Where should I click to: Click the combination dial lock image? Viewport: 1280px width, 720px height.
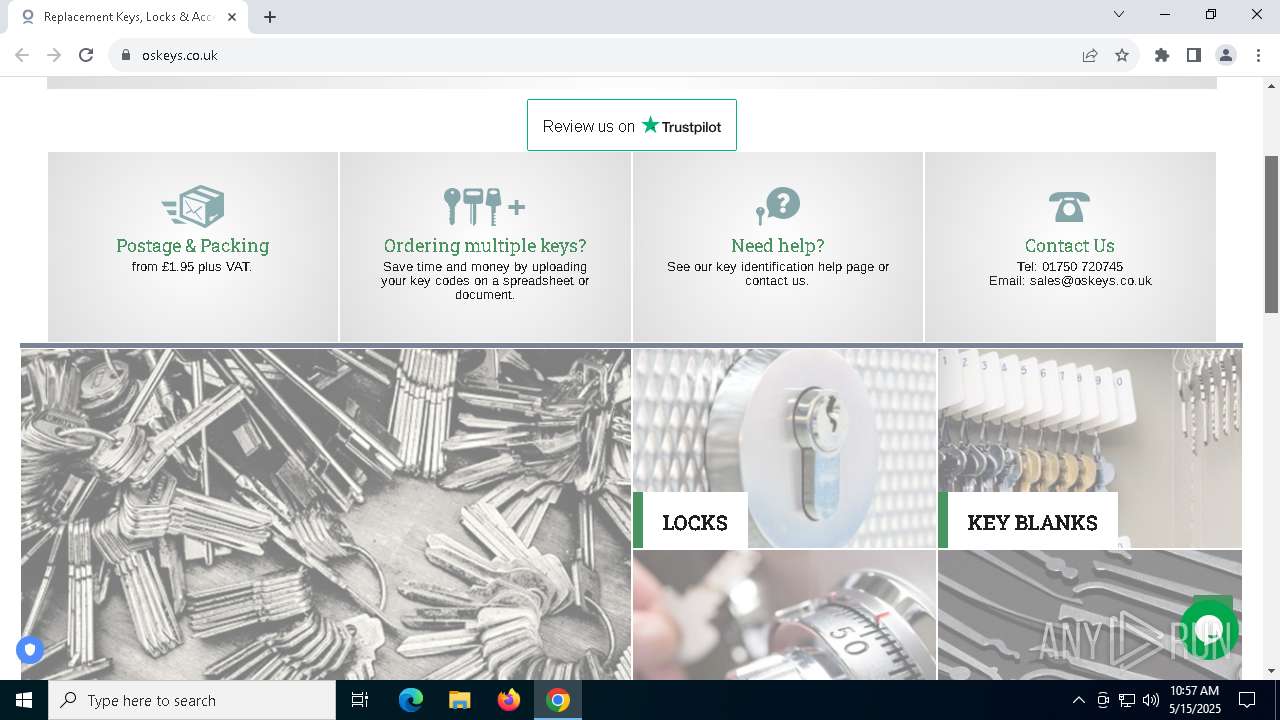(784, 615)
